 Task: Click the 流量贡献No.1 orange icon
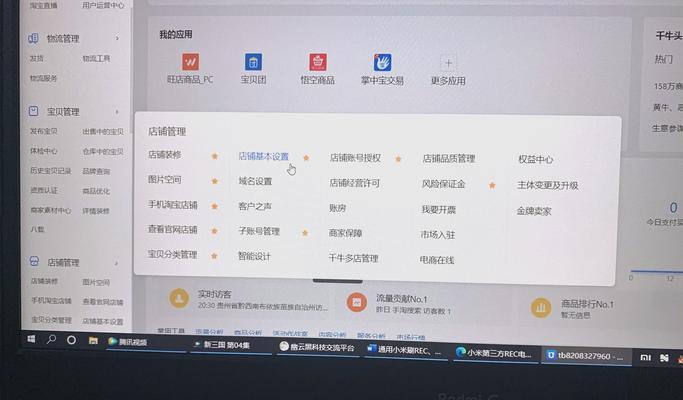pos(356,302)
